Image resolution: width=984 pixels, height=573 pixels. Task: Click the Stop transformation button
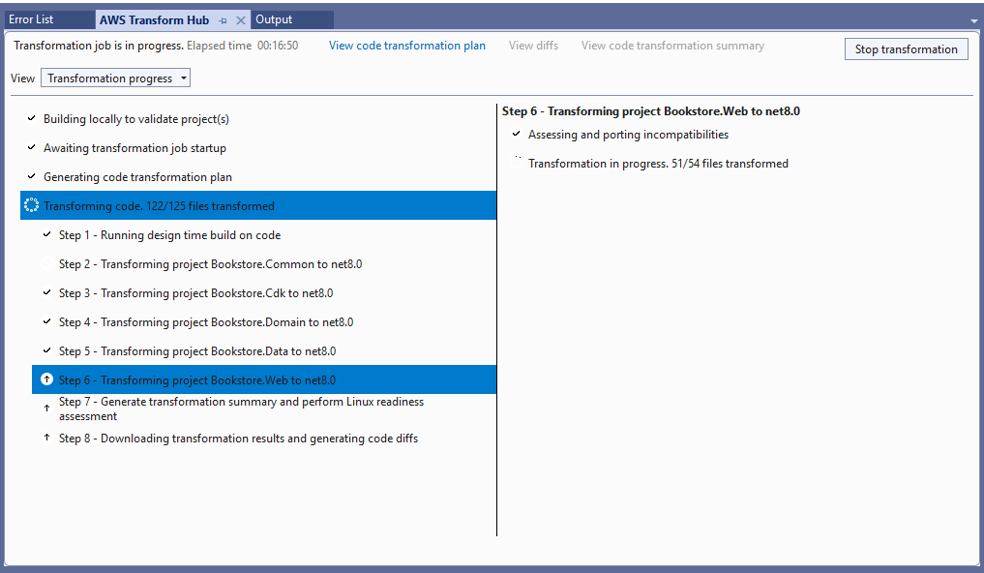pyautogui.click(x=906, y=49)
